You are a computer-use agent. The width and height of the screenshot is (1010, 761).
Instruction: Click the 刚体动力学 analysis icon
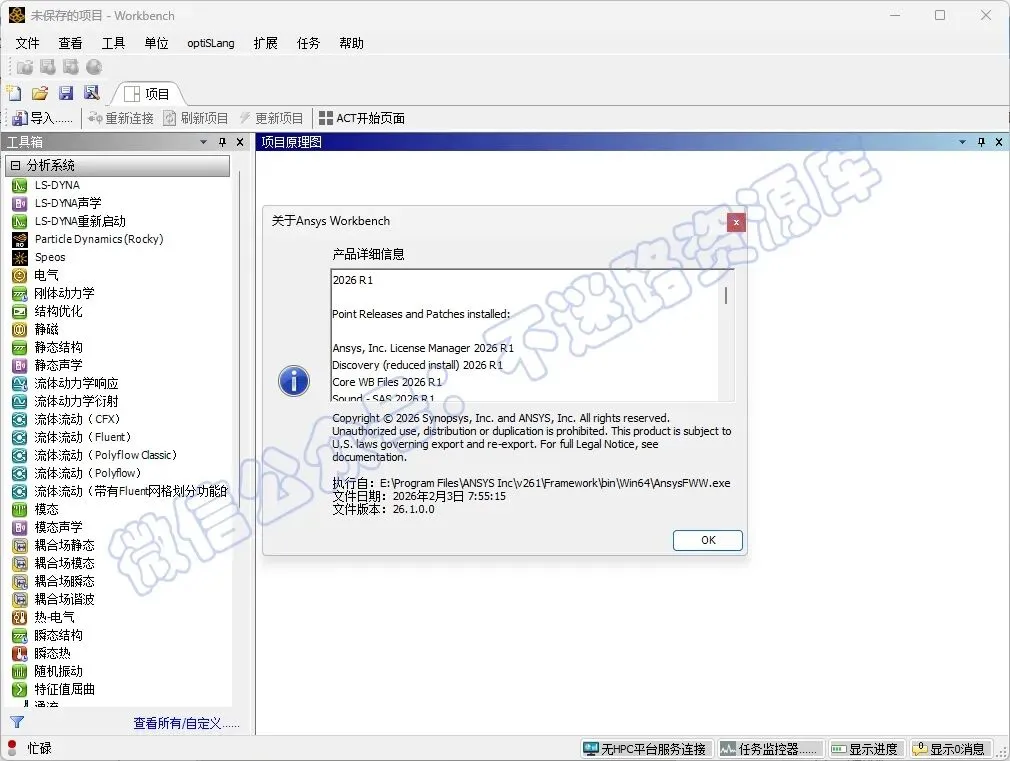coord(20,294)
